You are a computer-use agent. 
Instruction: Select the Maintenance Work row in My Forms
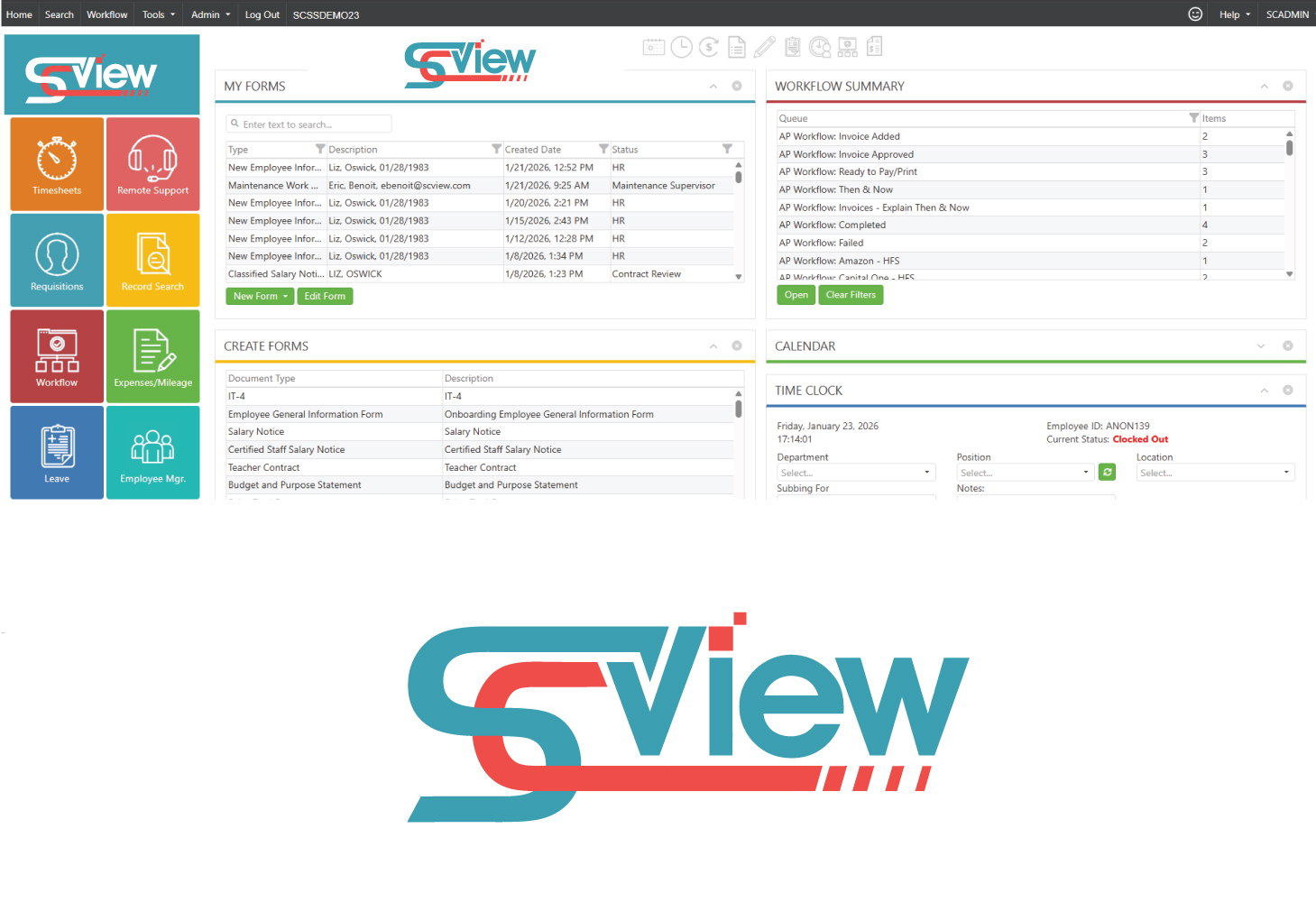click(480, 185)
